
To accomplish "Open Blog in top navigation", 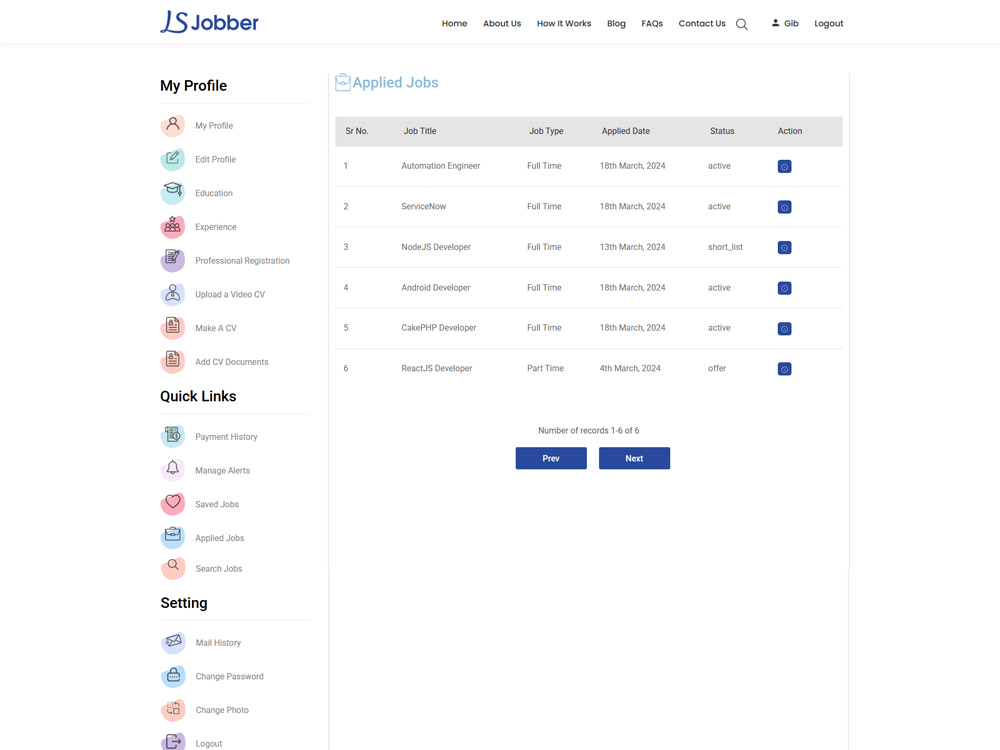I will [x=616, y=24].
